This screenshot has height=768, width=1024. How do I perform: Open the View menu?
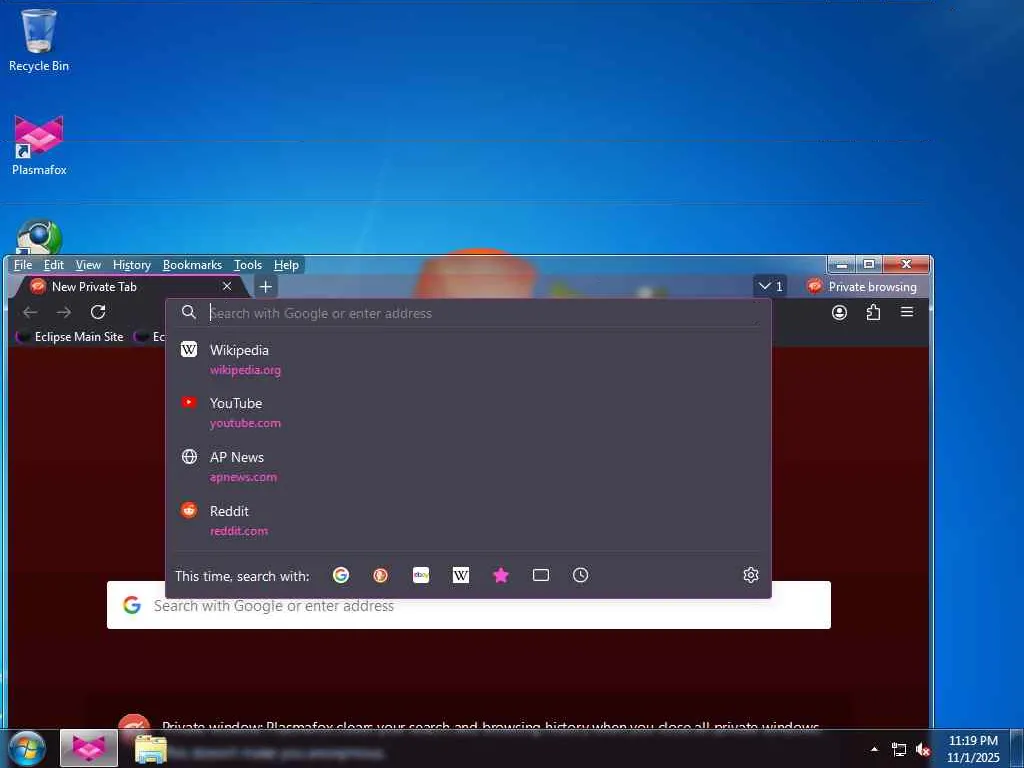pos(88,264)
